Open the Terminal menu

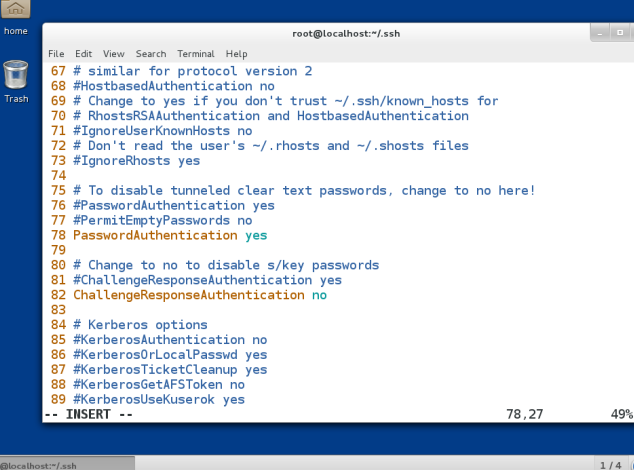196,54
